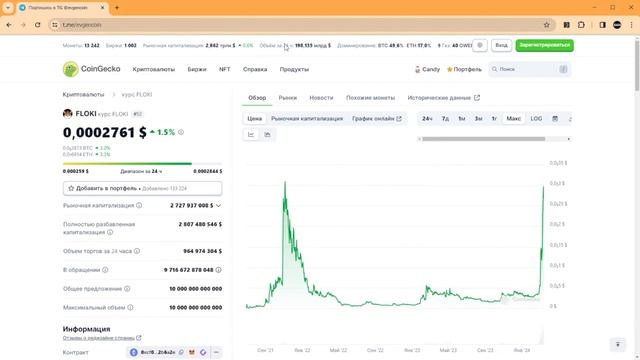Select the Макс chart range
This screenshot has height=360, width=640.
pyautogui.click(x=513, y=118)
